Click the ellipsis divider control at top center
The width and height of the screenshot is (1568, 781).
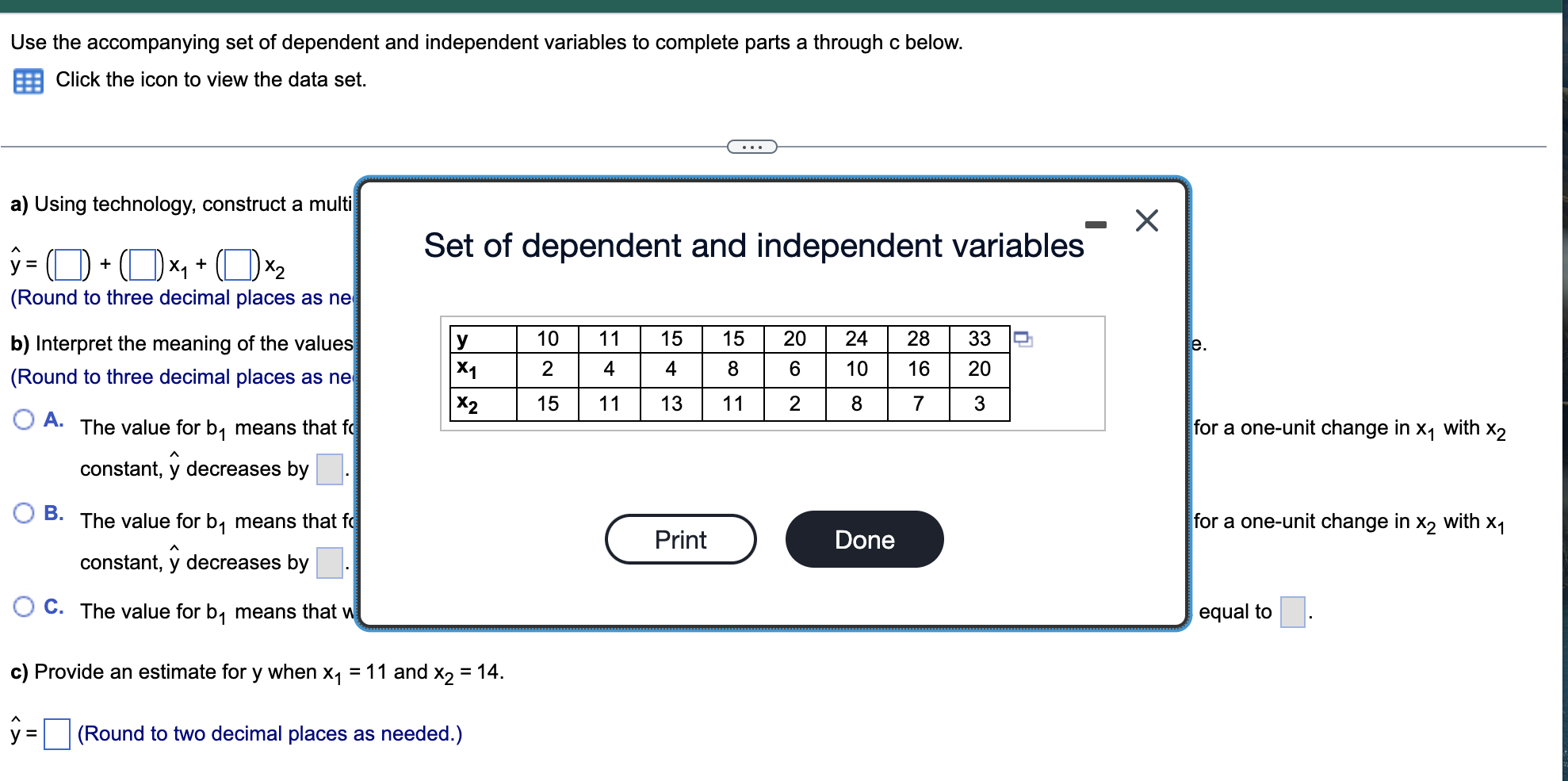750,146
